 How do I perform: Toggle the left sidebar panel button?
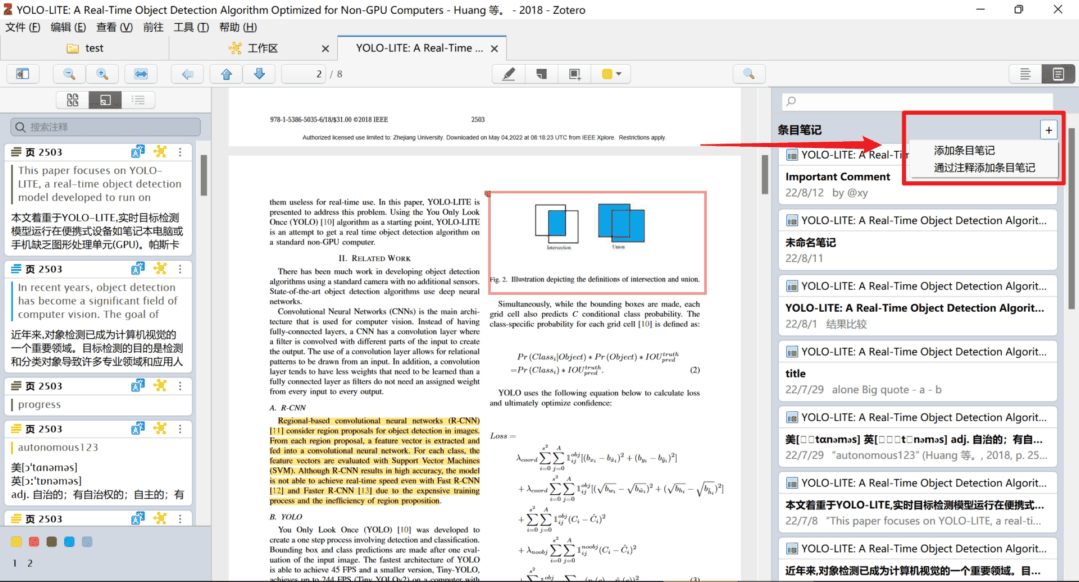pos(21,74)
